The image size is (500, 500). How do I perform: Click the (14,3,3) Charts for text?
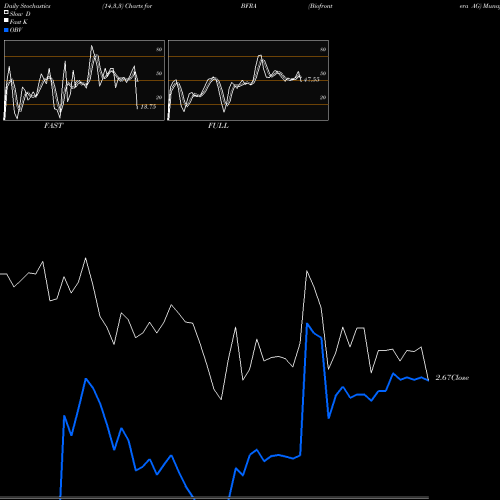[127, 6]
